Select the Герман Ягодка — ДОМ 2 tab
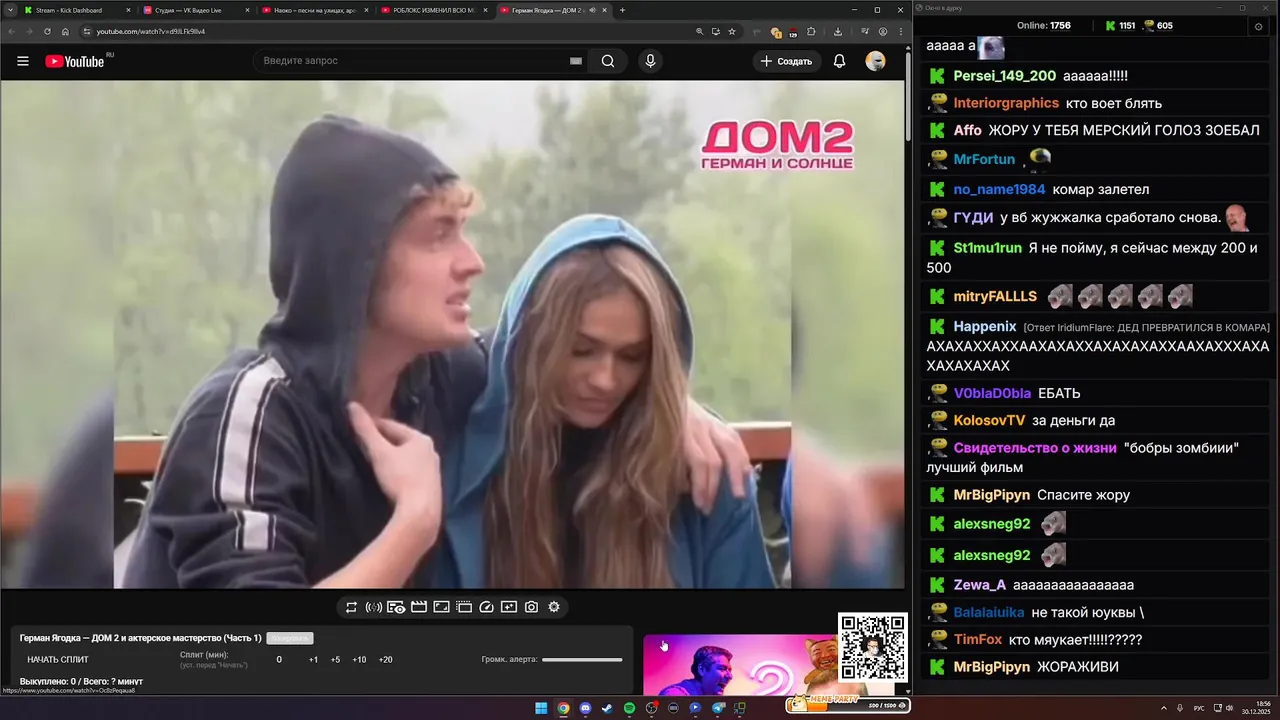The image size is (1280, 720). click(553, 10)
